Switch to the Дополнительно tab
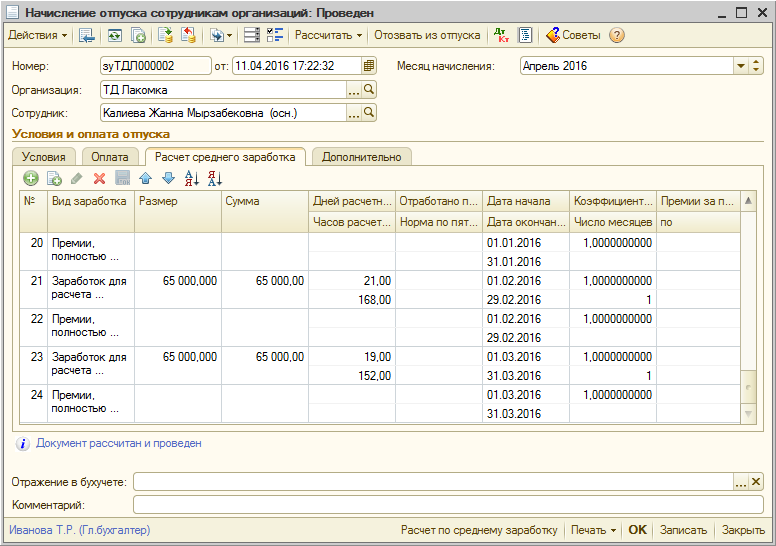The height and width of the screenshot is (546, 776). click(361, 157)
